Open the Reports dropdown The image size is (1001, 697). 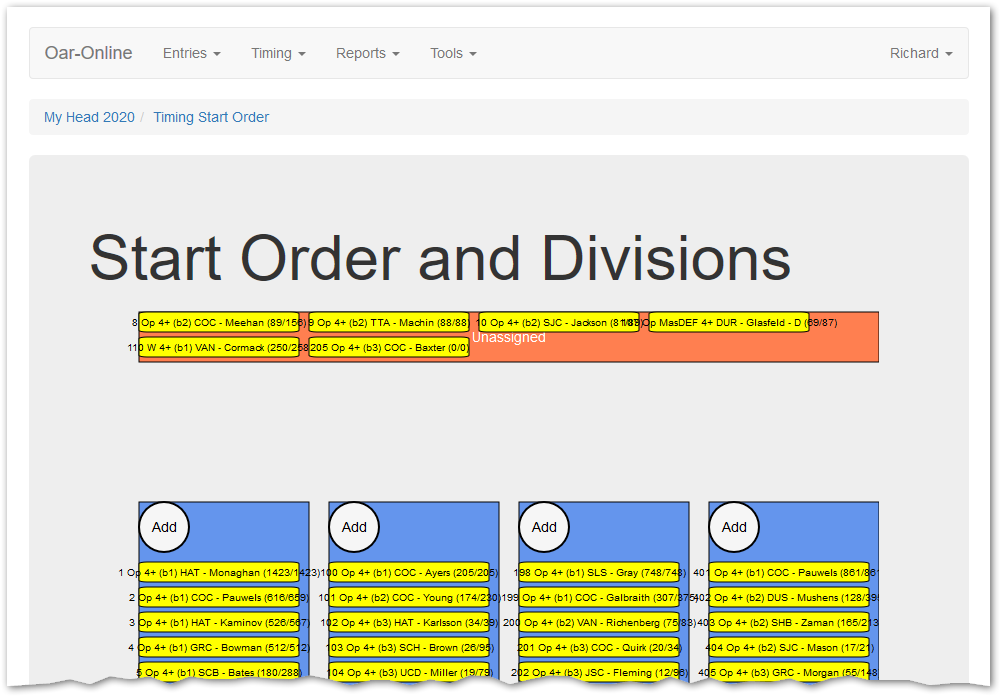pyautogui.click(x=367, y=53)
